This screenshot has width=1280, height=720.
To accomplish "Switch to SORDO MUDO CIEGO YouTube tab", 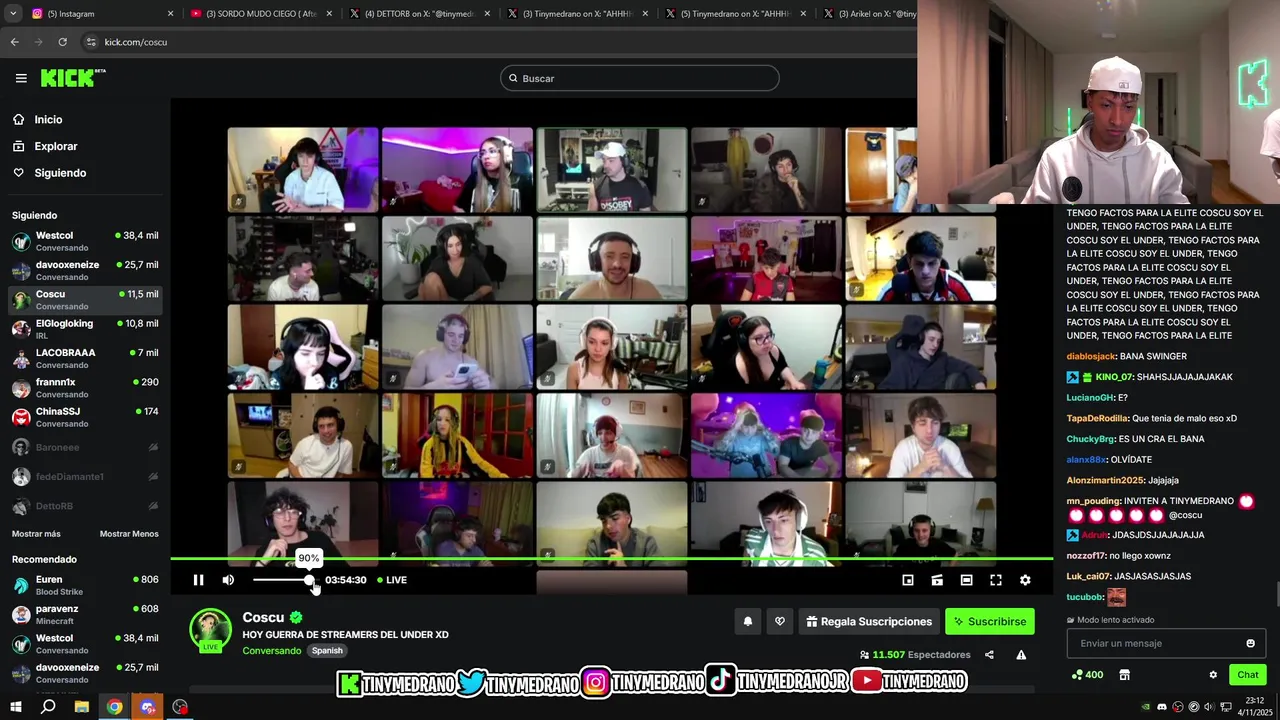I will tap(260, 14).
